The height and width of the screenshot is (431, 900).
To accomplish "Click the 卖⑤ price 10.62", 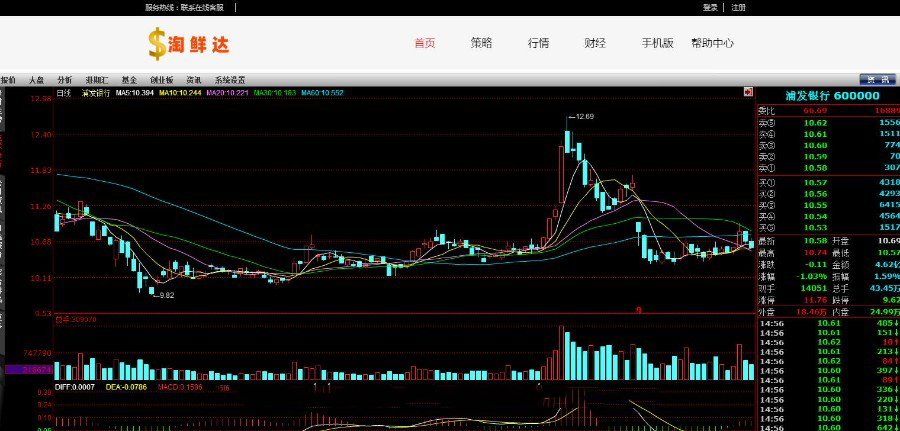I will (x=815, y=122).
